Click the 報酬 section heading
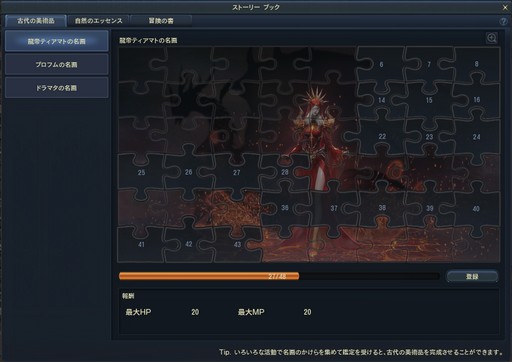 point(128,296)
